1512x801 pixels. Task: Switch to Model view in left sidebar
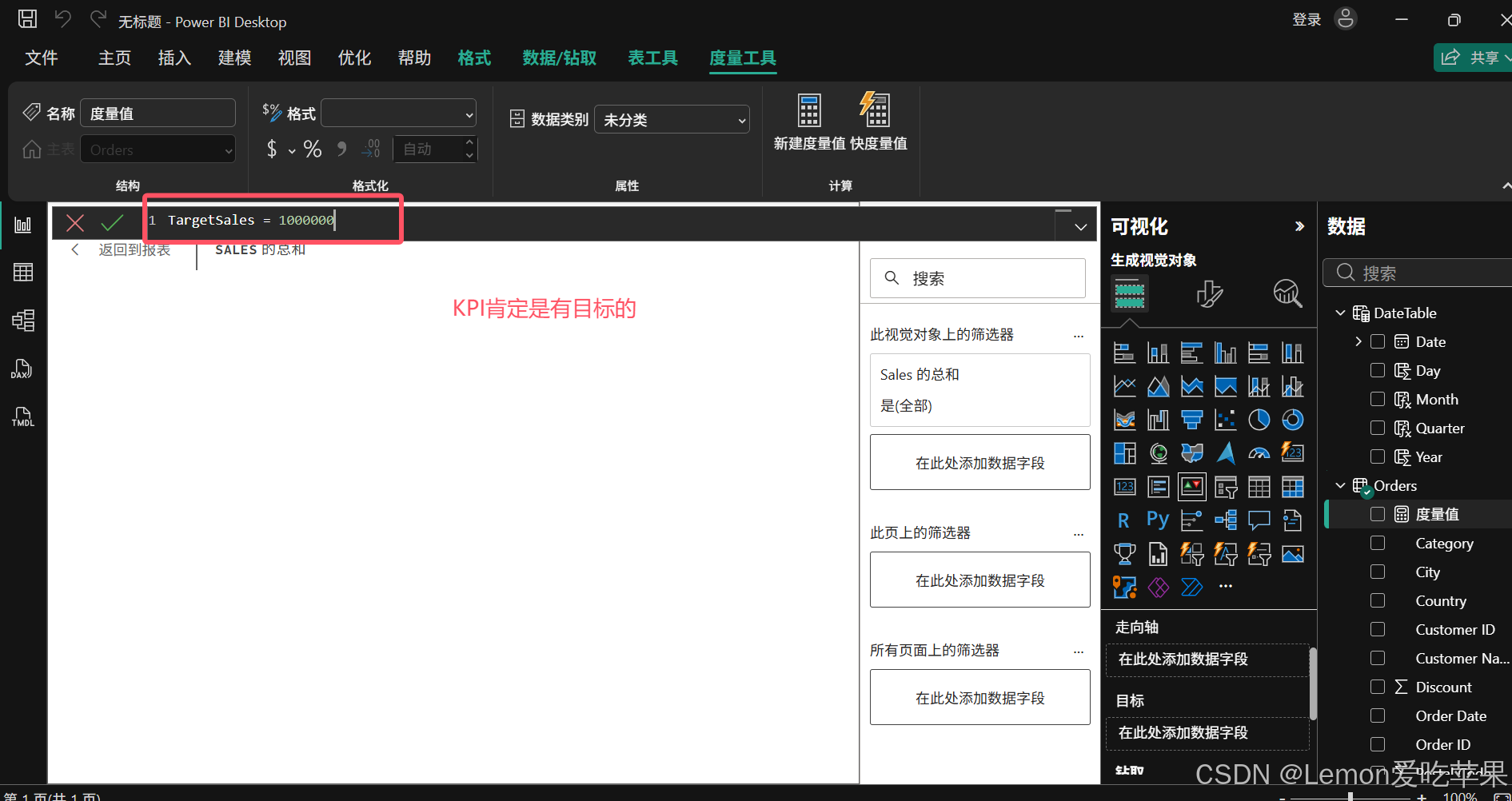point(23,321)
